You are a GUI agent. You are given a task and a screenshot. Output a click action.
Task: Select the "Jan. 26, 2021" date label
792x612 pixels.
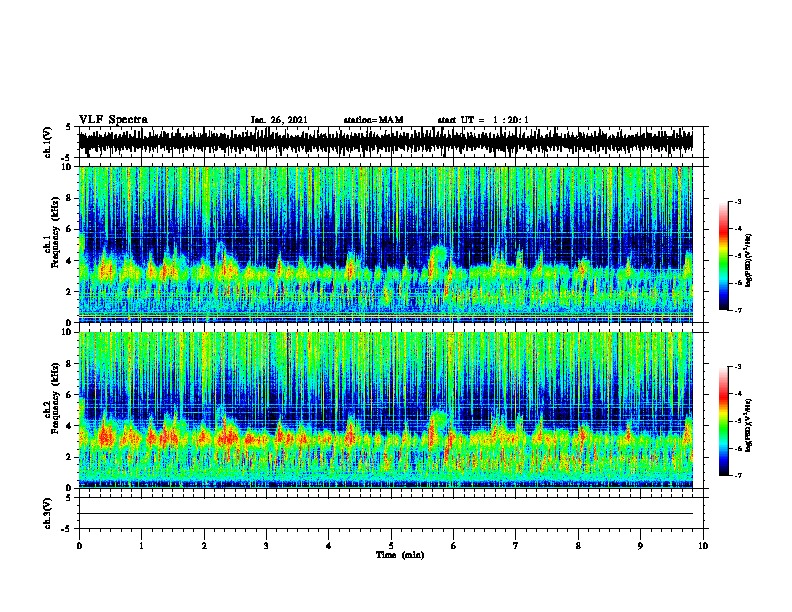pyautogui.click(x=279, y=120)
